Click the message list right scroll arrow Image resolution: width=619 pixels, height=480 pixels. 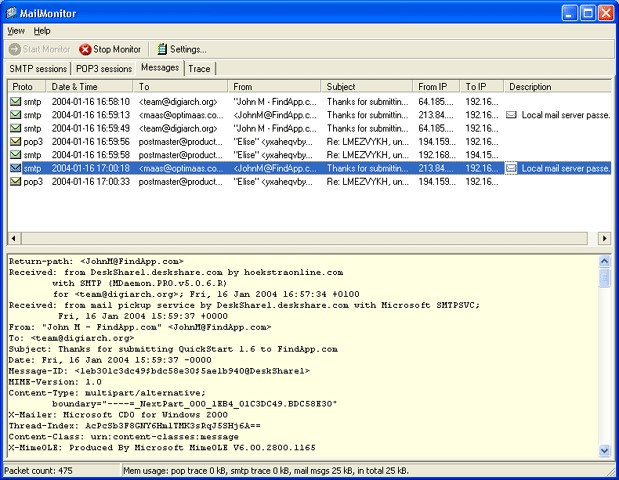604,238
